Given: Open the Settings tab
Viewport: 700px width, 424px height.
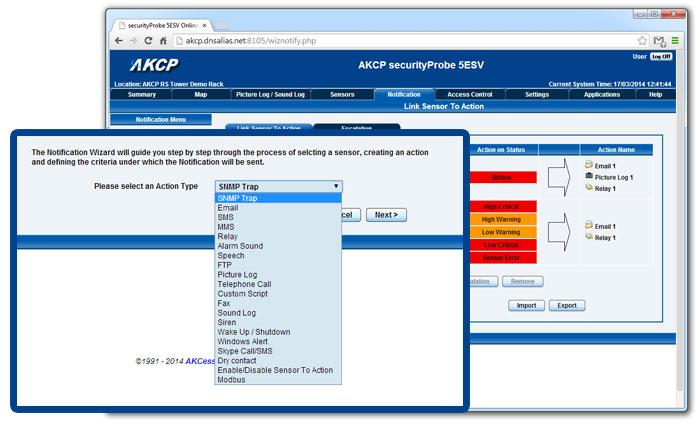Looking at the screenshot, I should tap(536, 94).
